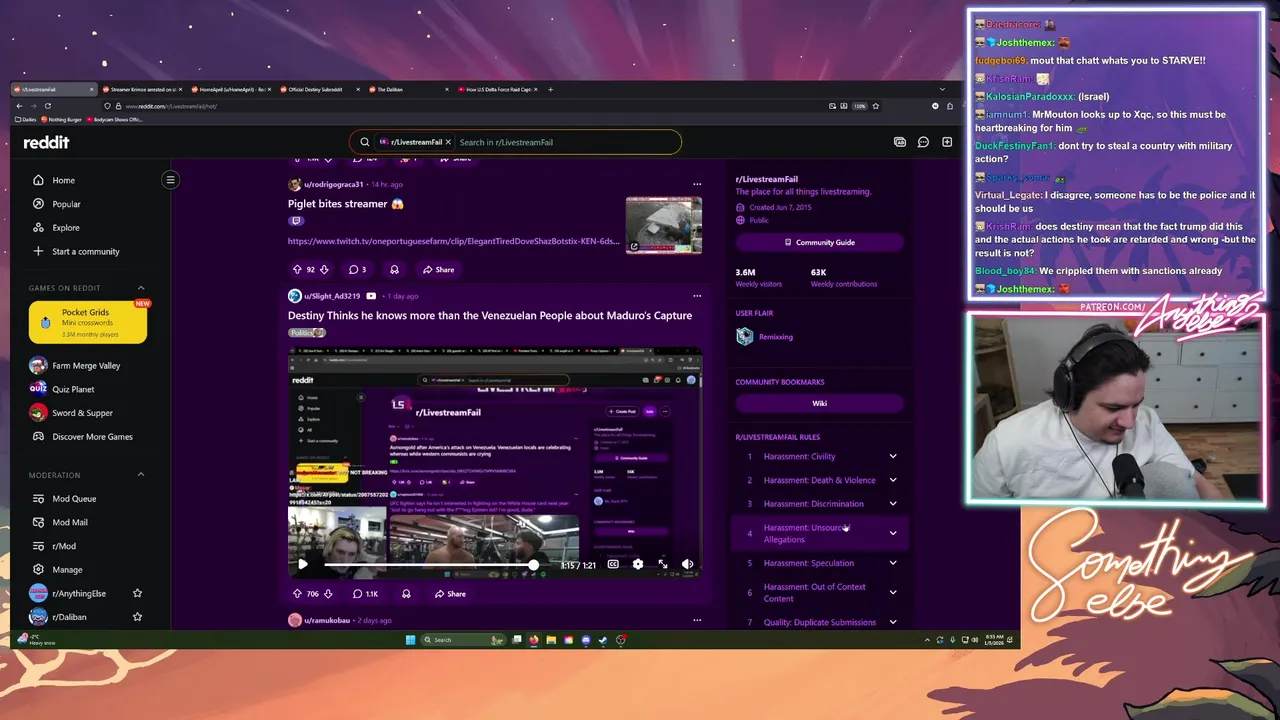
Task: Favorite r/AnythingElse with the star
Action: pyautogui.click(x=138, y=594)
